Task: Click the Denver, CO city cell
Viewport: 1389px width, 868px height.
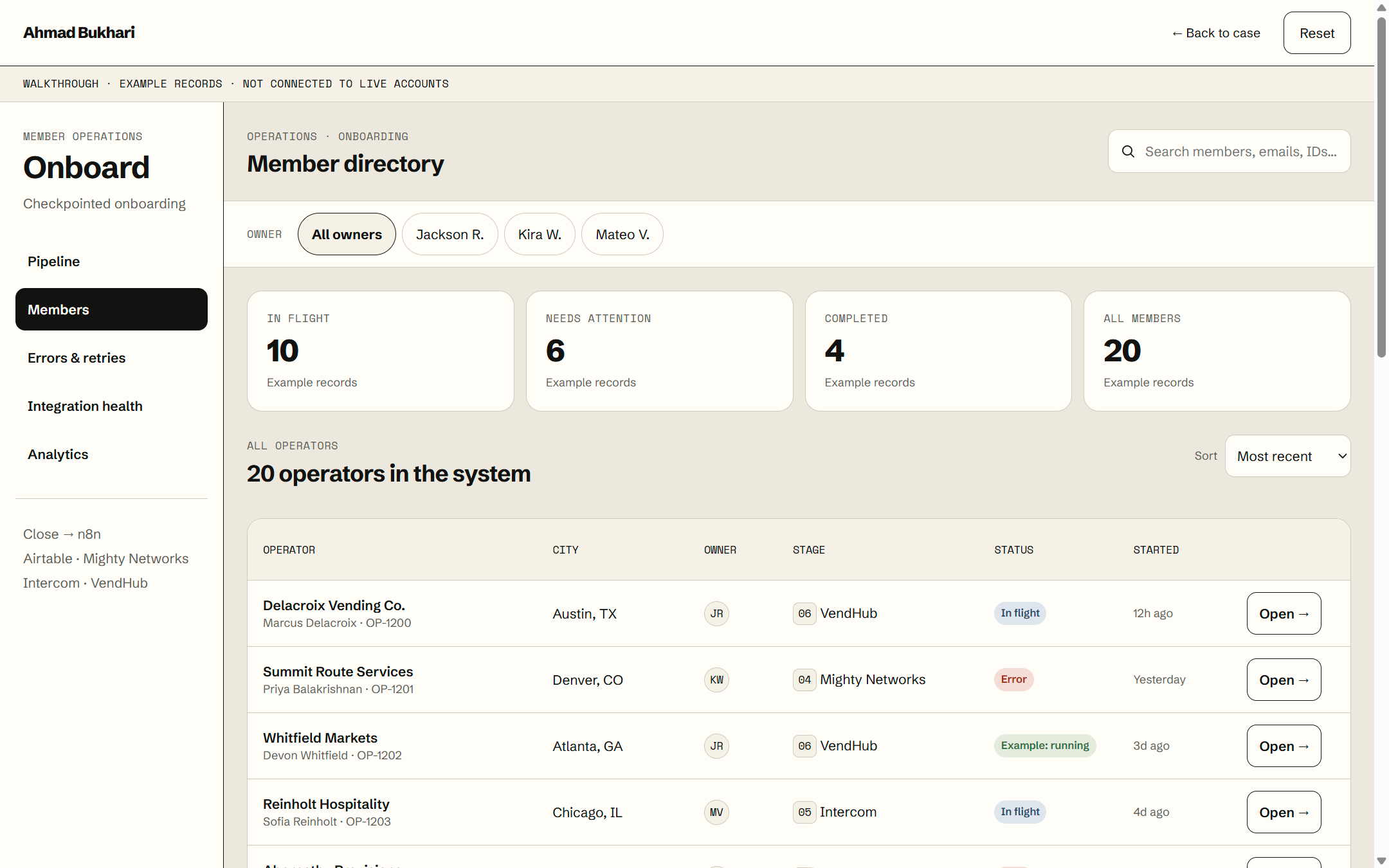Action: pos(588,680)
